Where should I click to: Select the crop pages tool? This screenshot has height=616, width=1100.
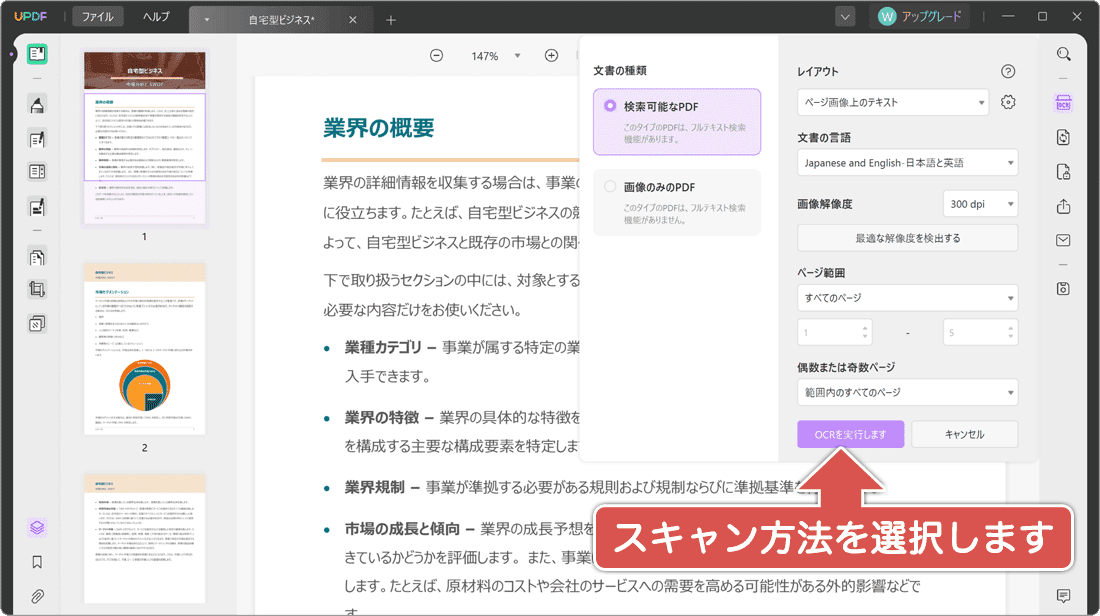tap(37, 287)
